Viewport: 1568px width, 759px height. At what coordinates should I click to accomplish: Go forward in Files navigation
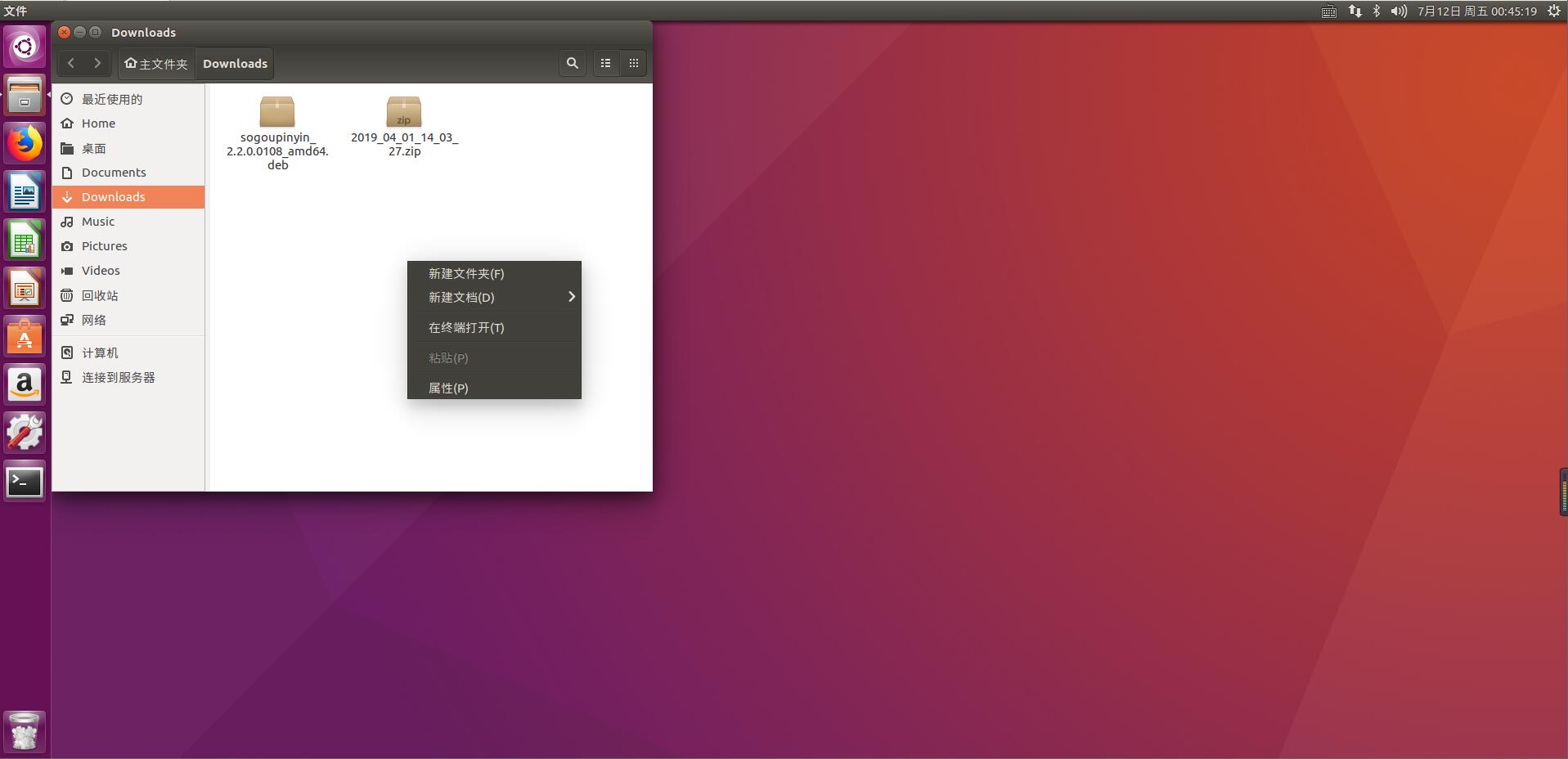click(x=97, y=63)
